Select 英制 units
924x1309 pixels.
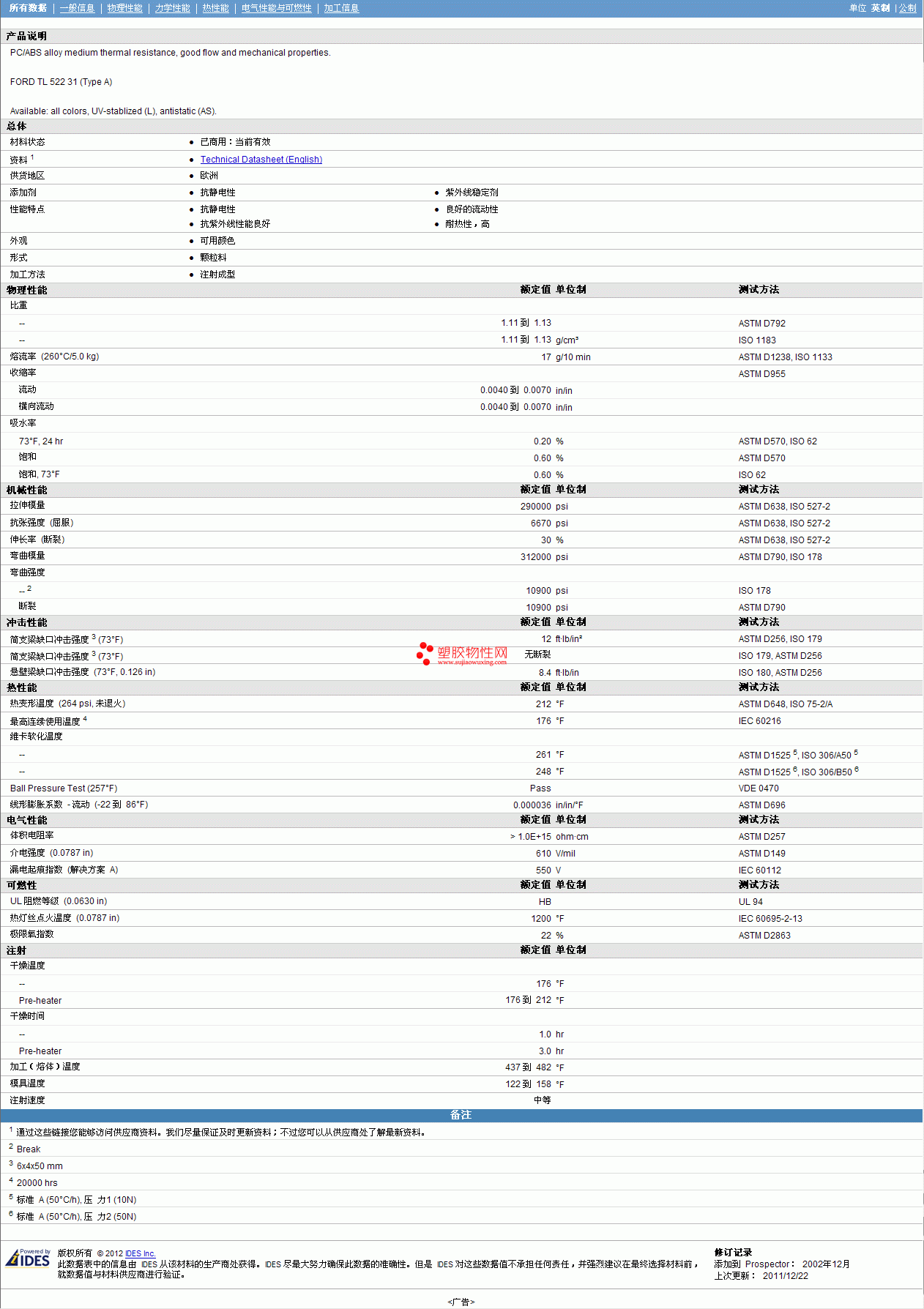point(881,8)
